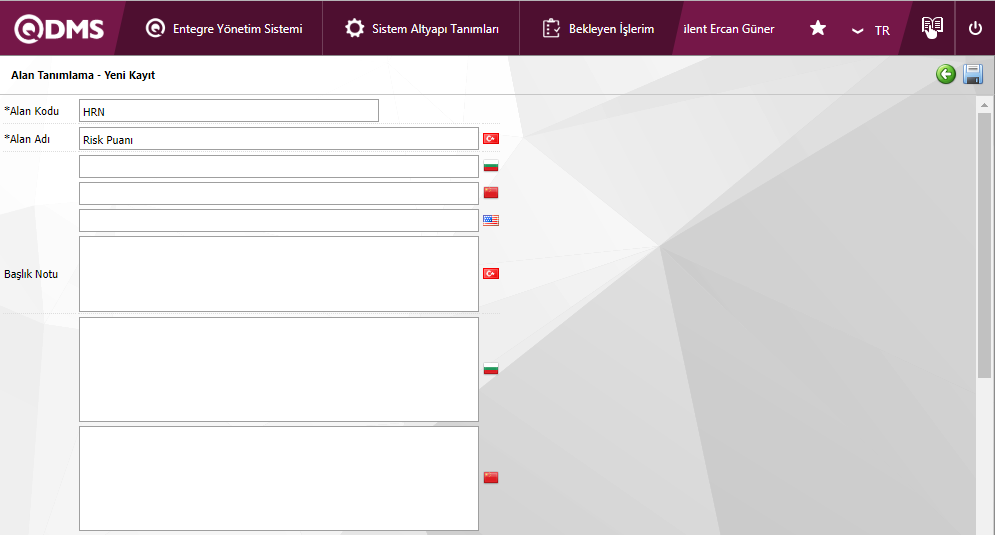Open the Sistem Altyapı Tanımları menu
Image resolution: width=995 pixels, height=535 pixels.
point(421,29)
